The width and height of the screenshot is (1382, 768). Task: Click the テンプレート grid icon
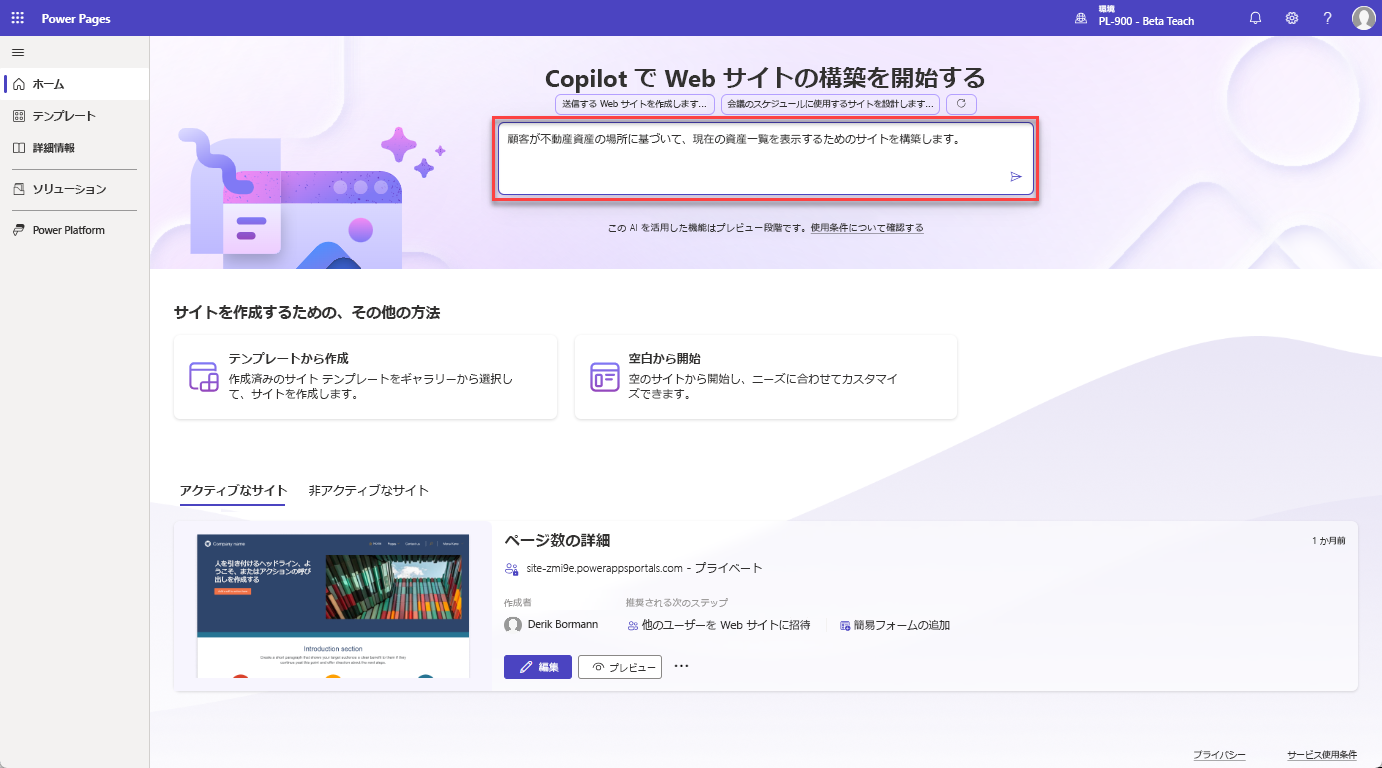pos(19,116)
